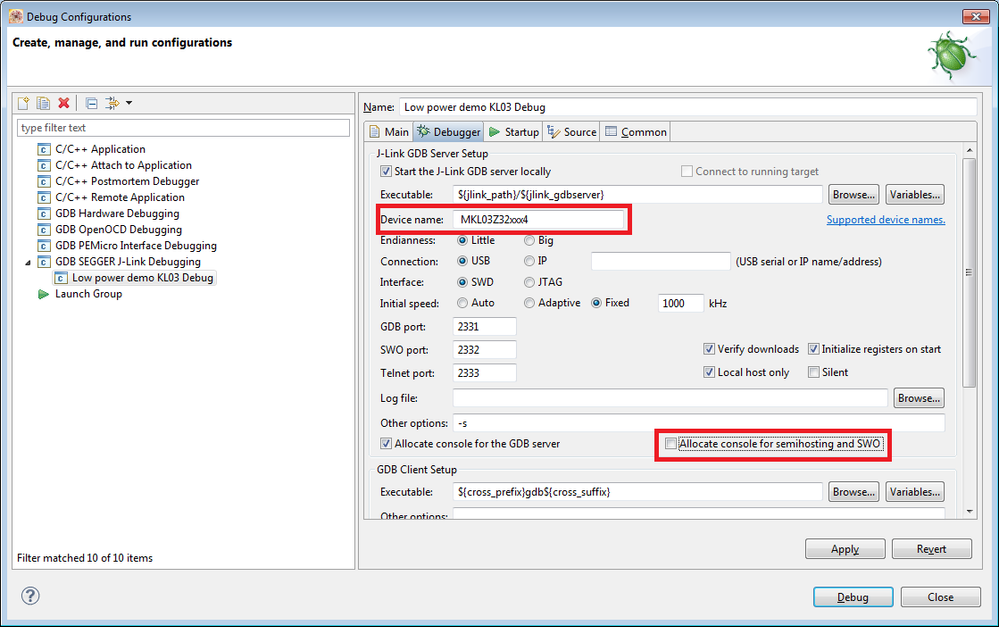Click the GDB Hardware Debugging entry icon

42,213
